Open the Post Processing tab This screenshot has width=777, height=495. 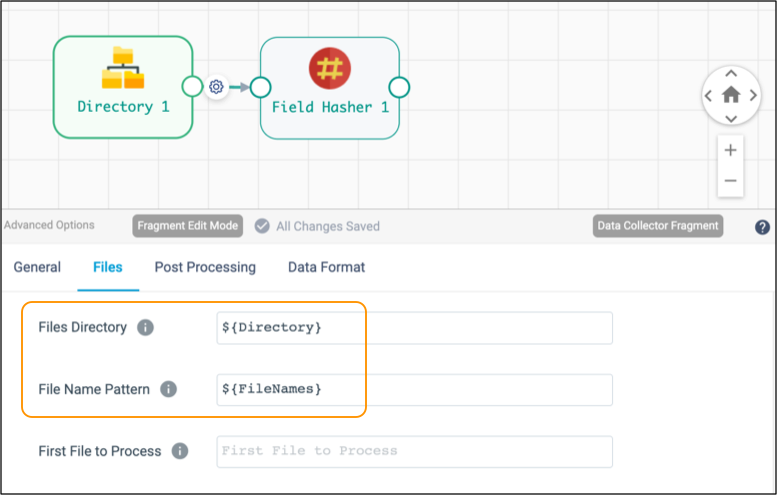pyautogui.click(x=205, y=267)
